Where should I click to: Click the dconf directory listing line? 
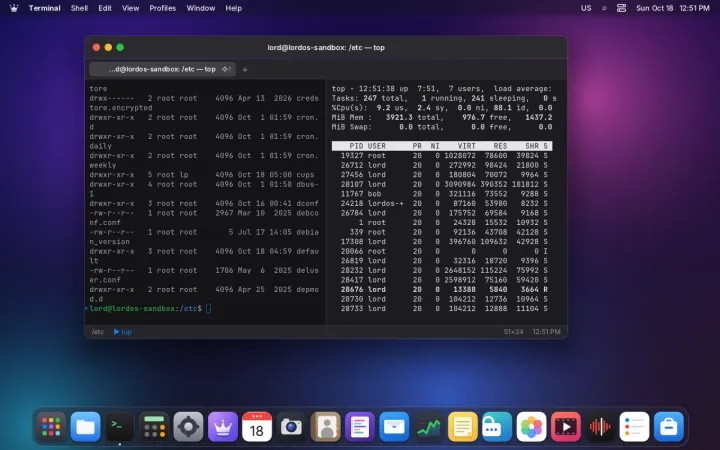[x=204, y=203]
